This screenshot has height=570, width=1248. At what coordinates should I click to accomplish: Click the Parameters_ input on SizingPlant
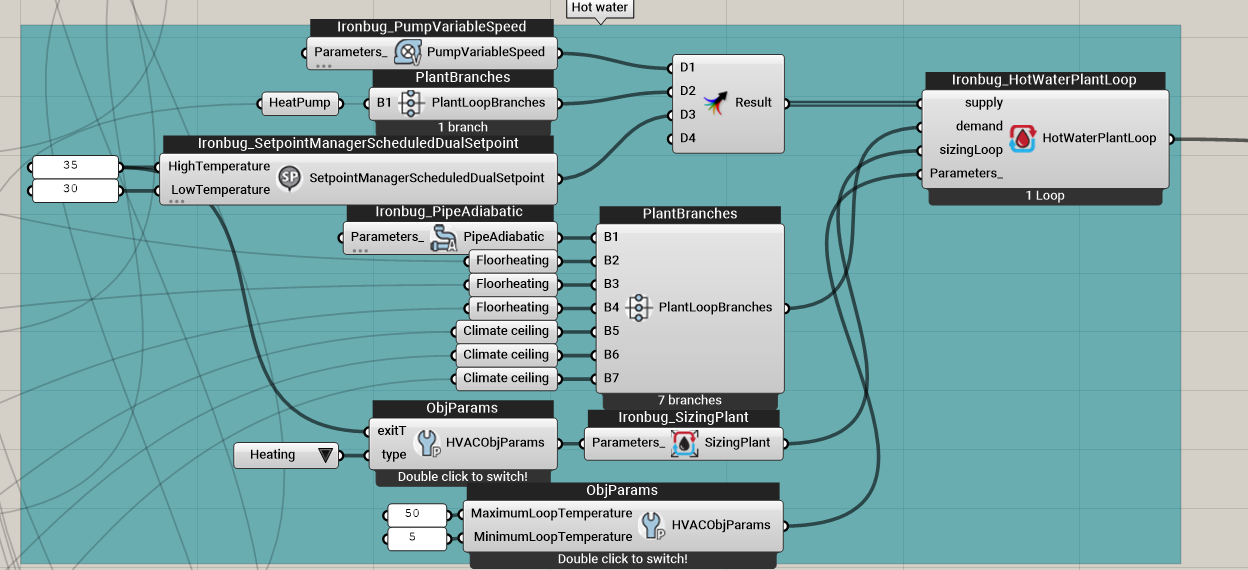click(628, 443)
